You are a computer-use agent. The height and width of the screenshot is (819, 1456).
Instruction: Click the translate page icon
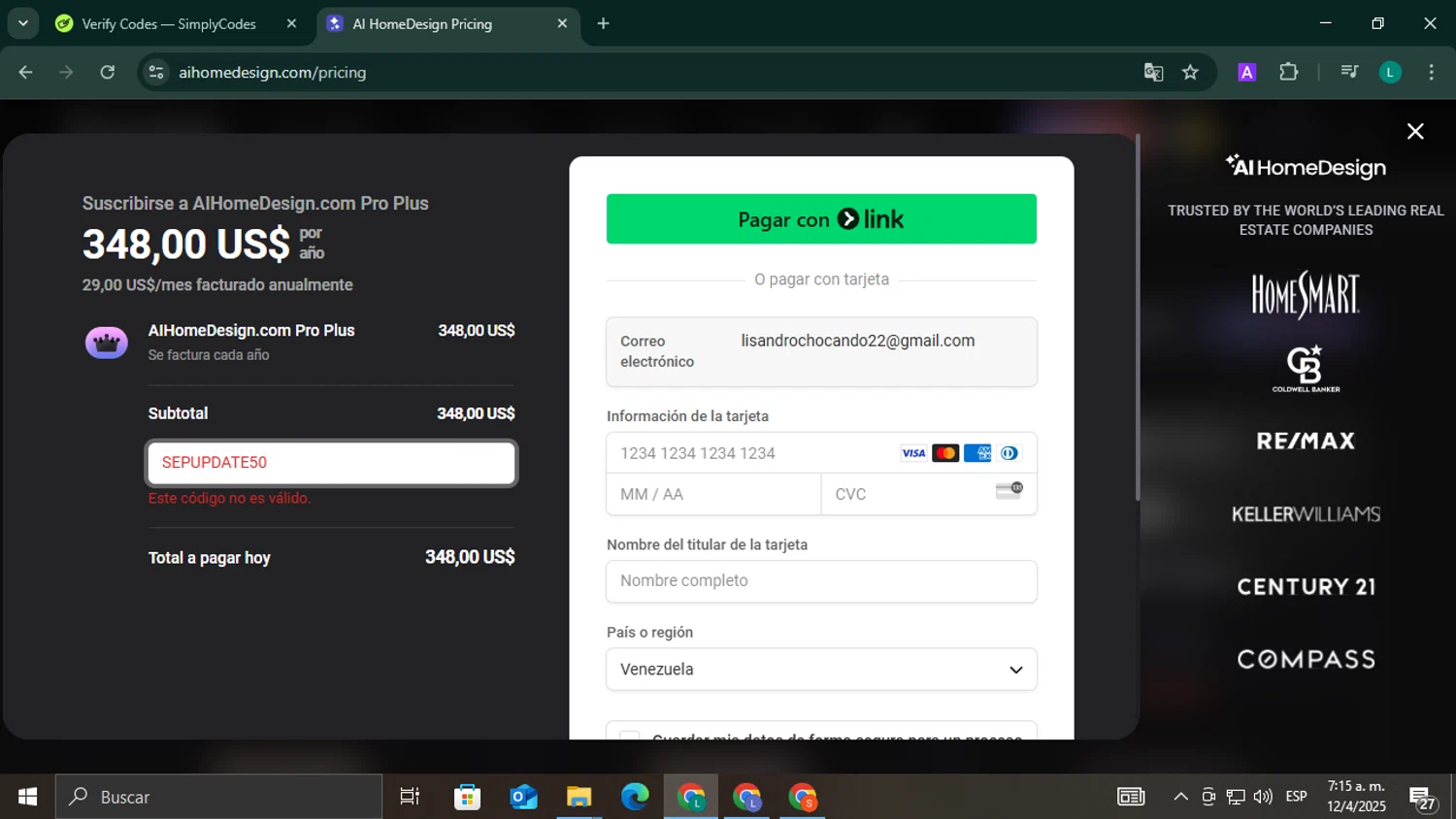tap(1153, 72)
